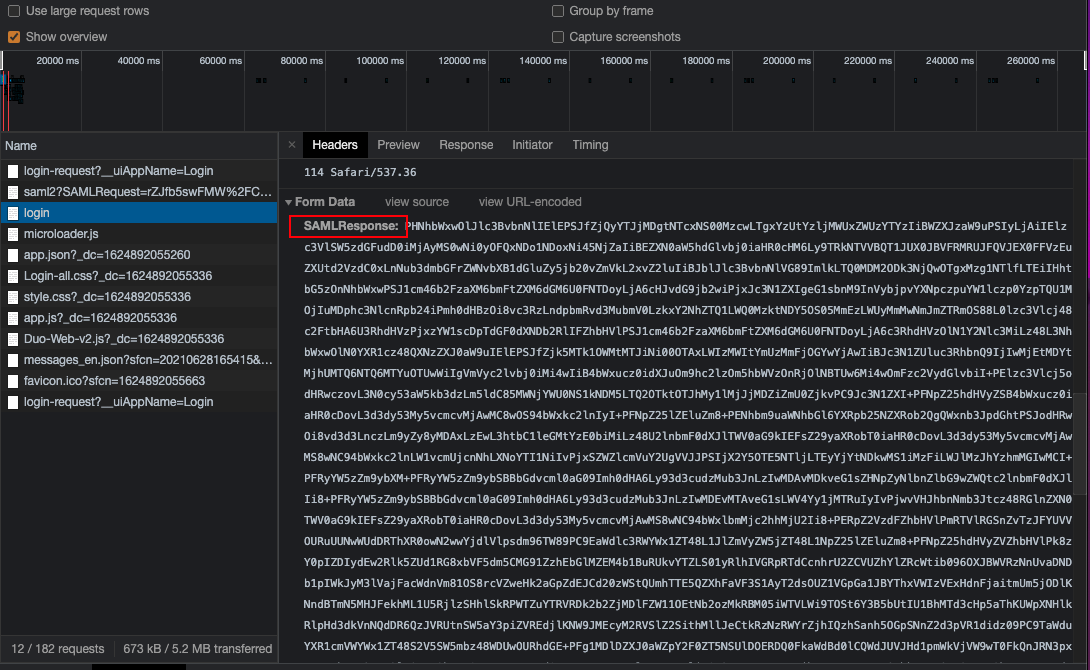The width and height of the screenshot is (1090, 670).
Task: Click the file icon next to favicon.ico
Action: pyautogui.click(x=13, y=381)
